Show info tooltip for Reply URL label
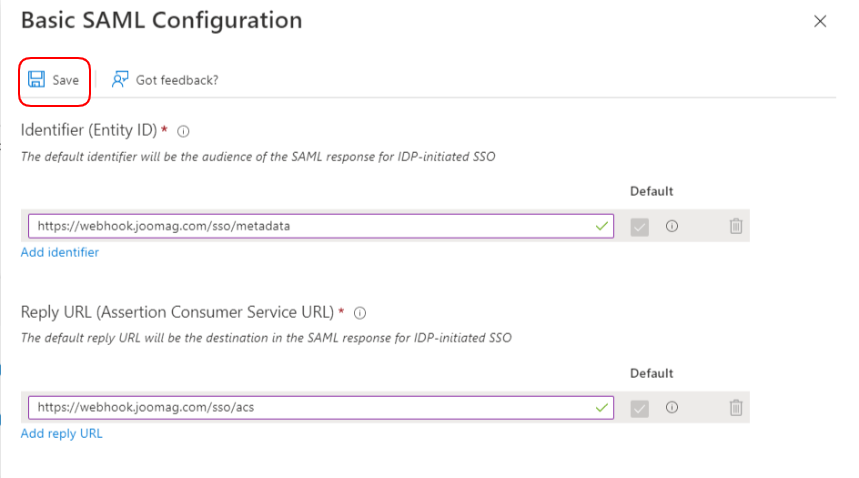Image resolution: width=859 pixels, height=478 pixels. pyautogui.click(x=360, y=312)
